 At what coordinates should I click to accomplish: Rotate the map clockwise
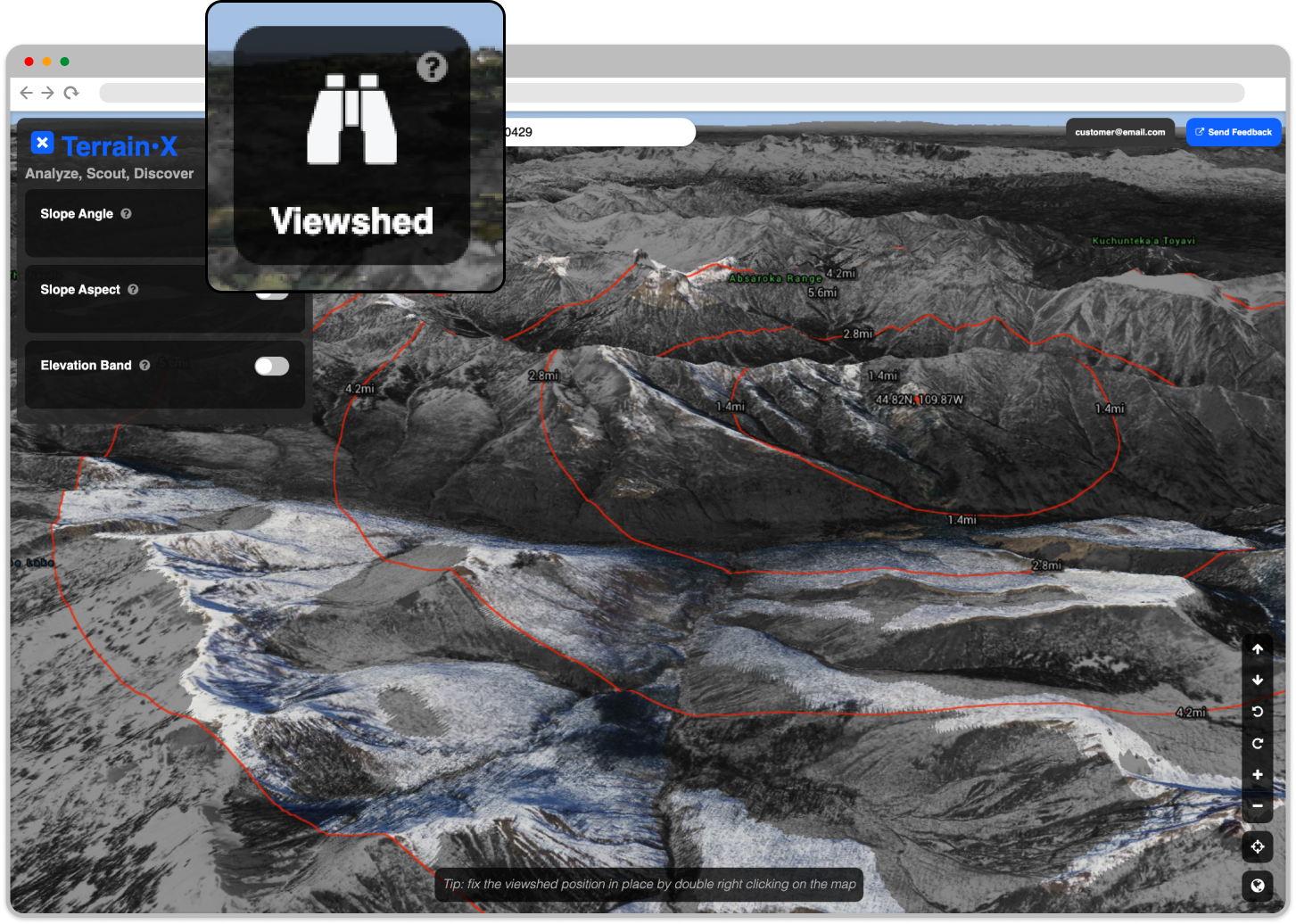click(1258, 743)
